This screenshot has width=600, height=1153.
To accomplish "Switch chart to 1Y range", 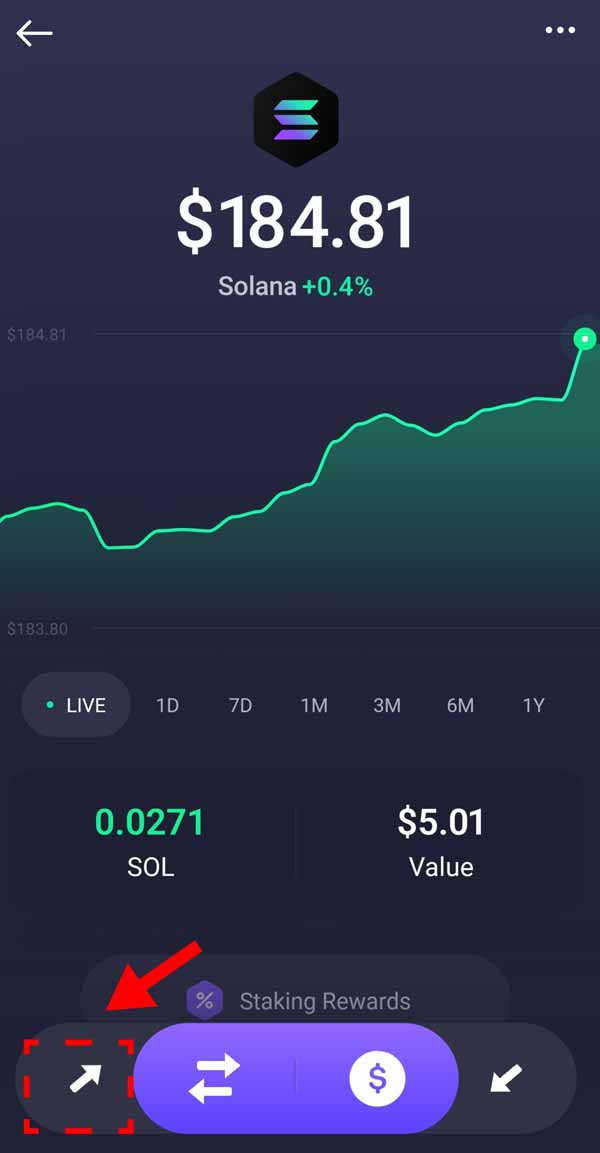I will pyautogui.click(x=534, y=705).
